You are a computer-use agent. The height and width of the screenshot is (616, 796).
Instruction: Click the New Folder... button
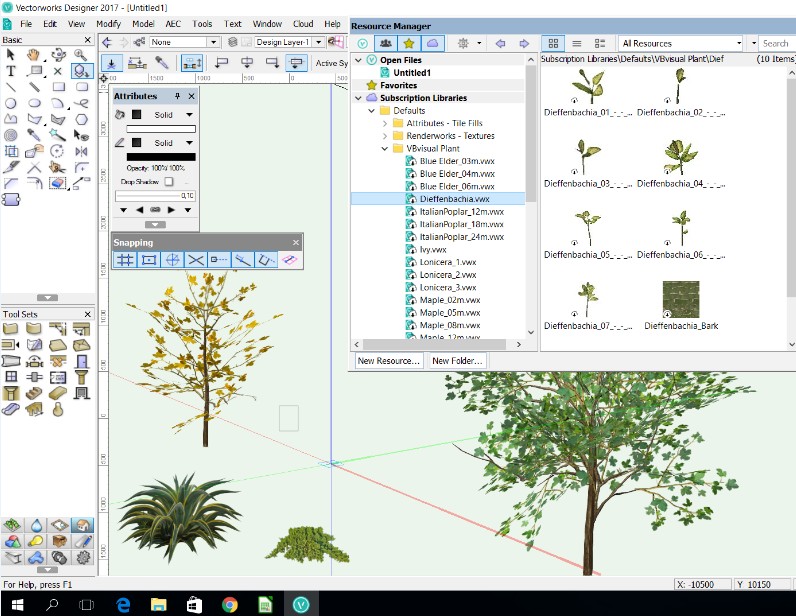click(x=457, y=361)
